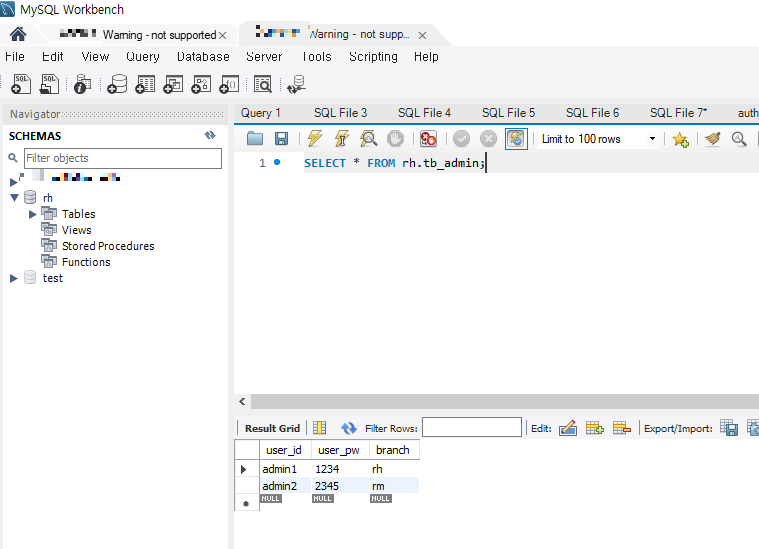Screen dimensions: 759x549
Task: Go to the Workbench home screen icon
Action: pos(18,34)
